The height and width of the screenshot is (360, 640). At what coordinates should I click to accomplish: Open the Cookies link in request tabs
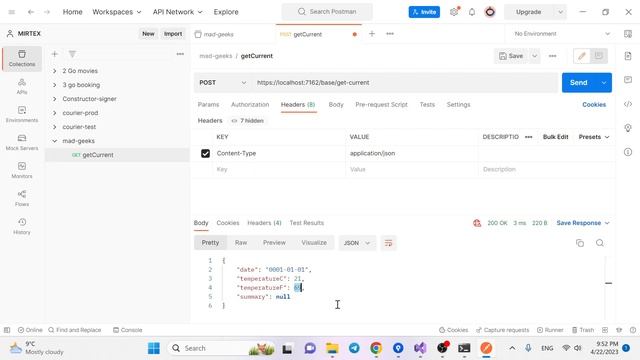(x=594, y=105)
